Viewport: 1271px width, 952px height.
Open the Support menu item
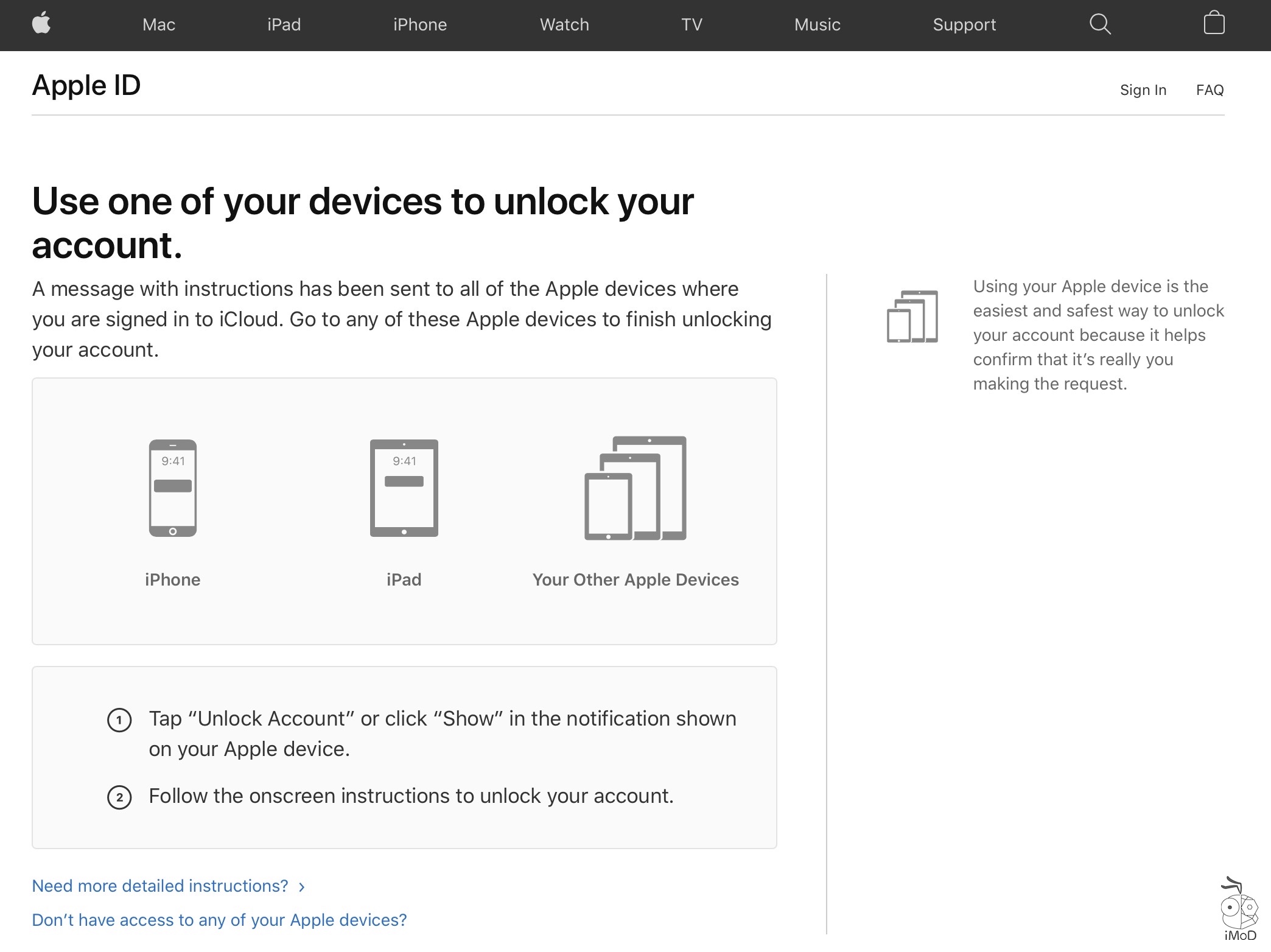pyautogui.click(x=964, y=25)
